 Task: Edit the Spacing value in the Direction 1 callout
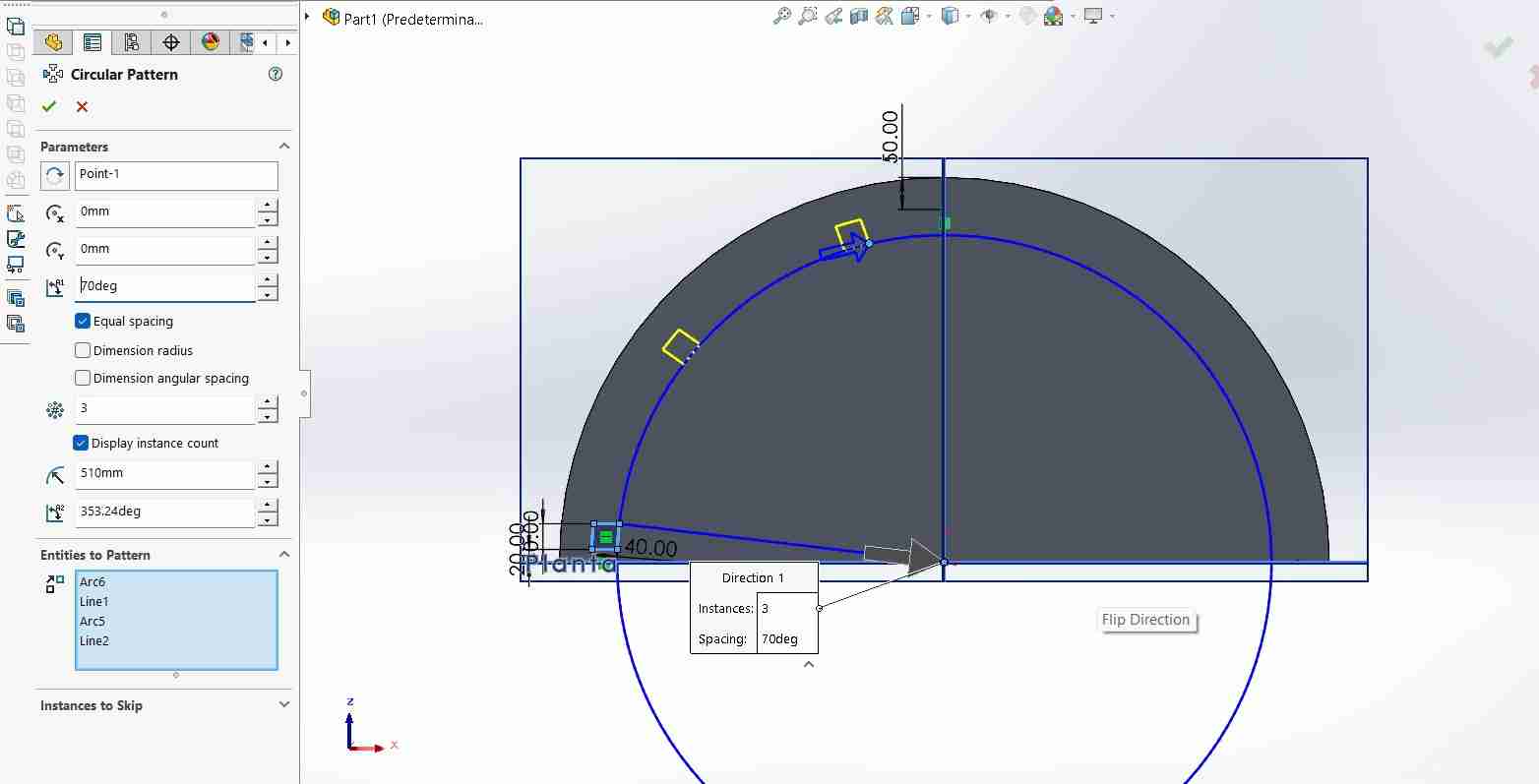787,639
